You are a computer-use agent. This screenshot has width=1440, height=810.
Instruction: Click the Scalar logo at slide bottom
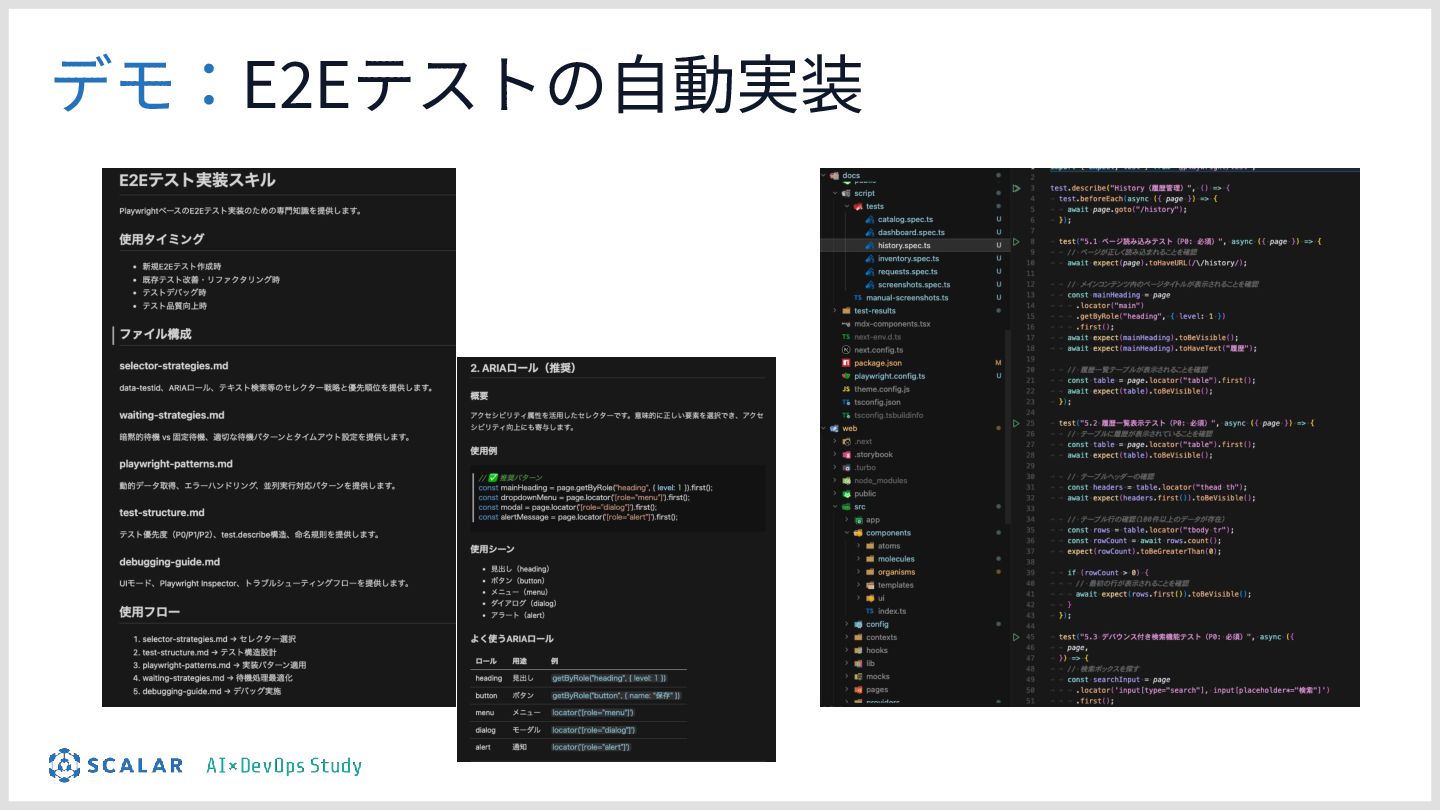(x=116, y=765)
